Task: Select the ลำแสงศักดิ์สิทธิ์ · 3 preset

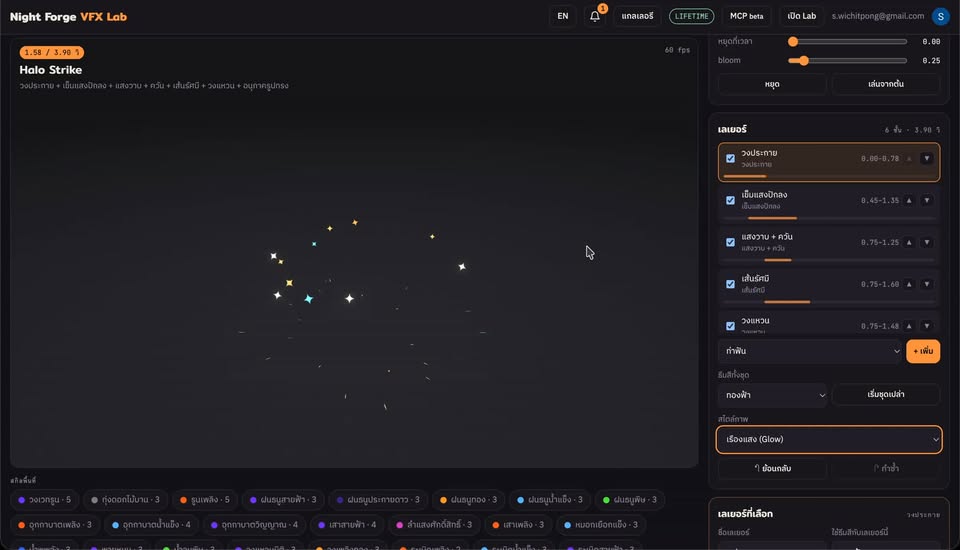Action: click(434, 525)
